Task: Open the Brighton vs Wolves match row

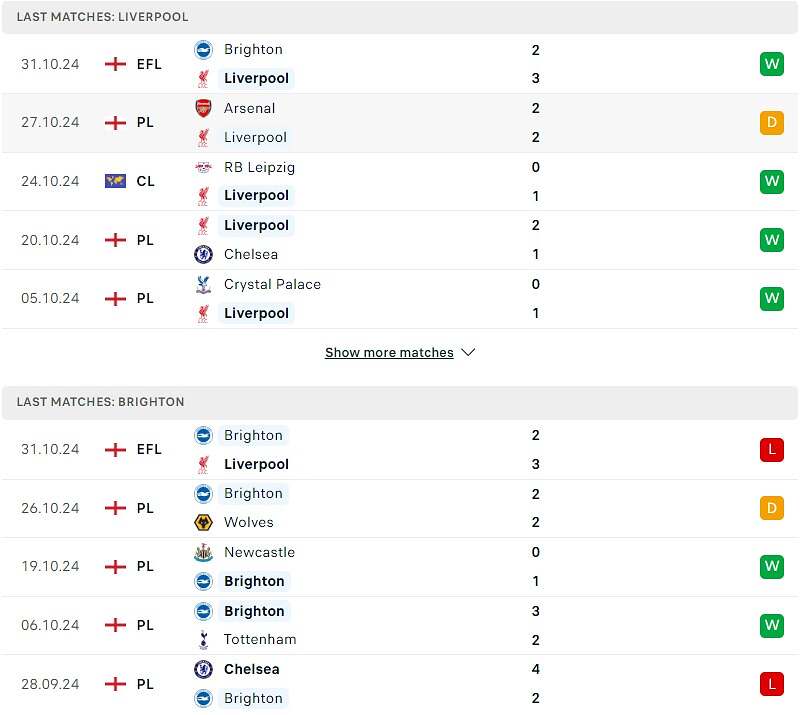Action: [x=400, y=508]
